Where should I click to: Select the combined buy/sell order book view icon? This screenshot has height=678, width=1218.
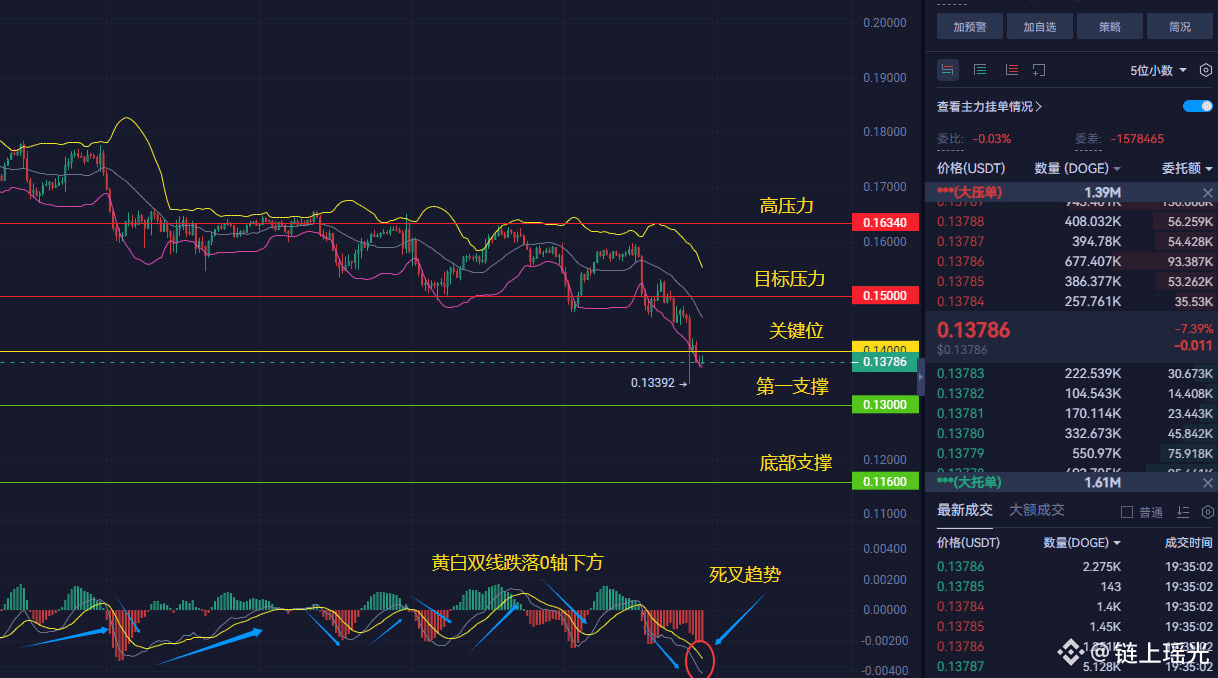948,70
